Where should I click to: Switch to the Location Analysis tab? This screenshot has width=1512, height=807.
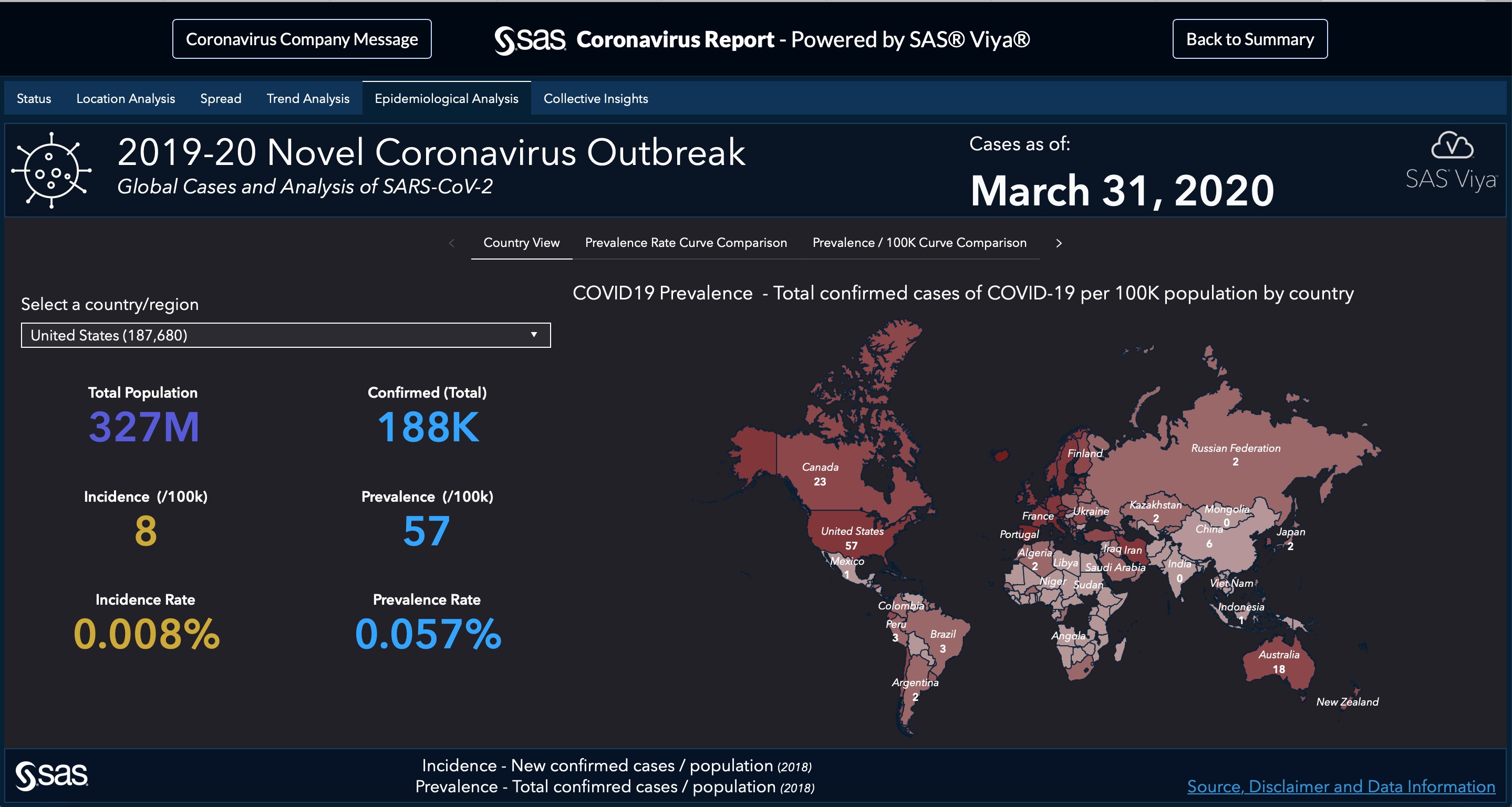pos(126,99)
